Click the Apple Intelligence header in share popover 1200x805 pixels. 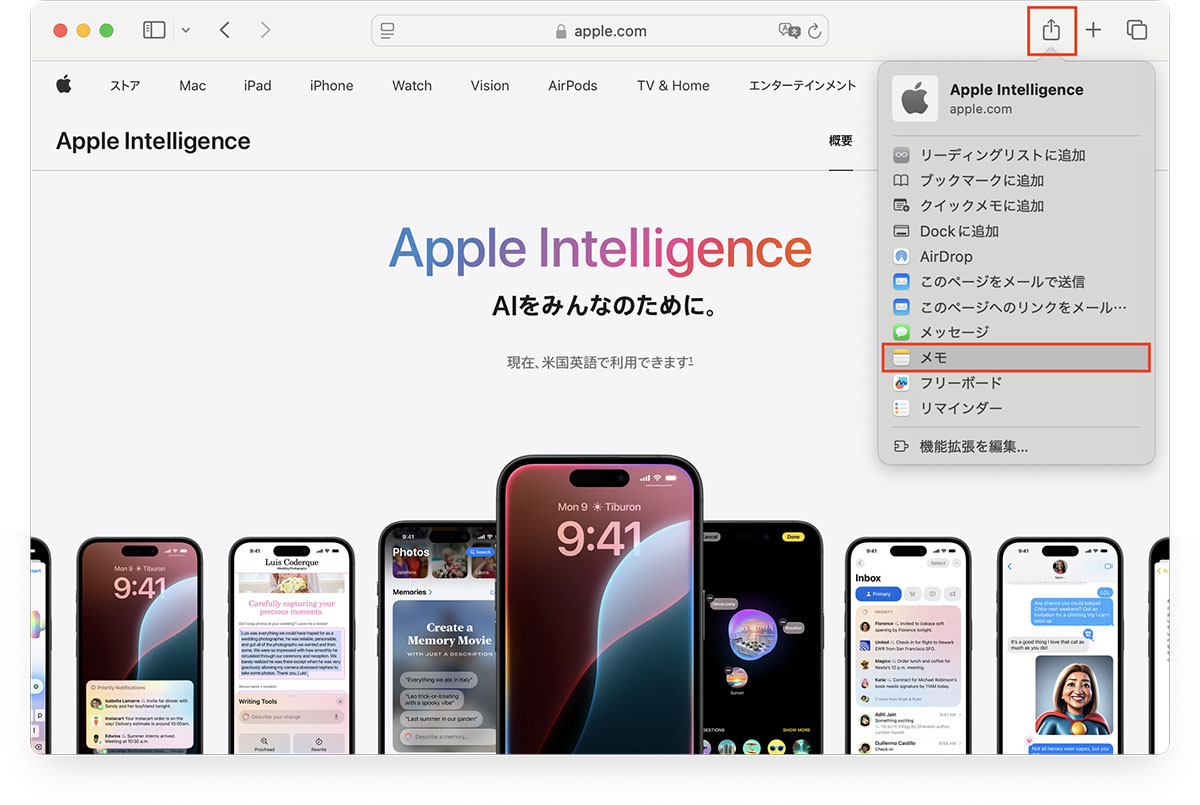(x=1016, y=98)
